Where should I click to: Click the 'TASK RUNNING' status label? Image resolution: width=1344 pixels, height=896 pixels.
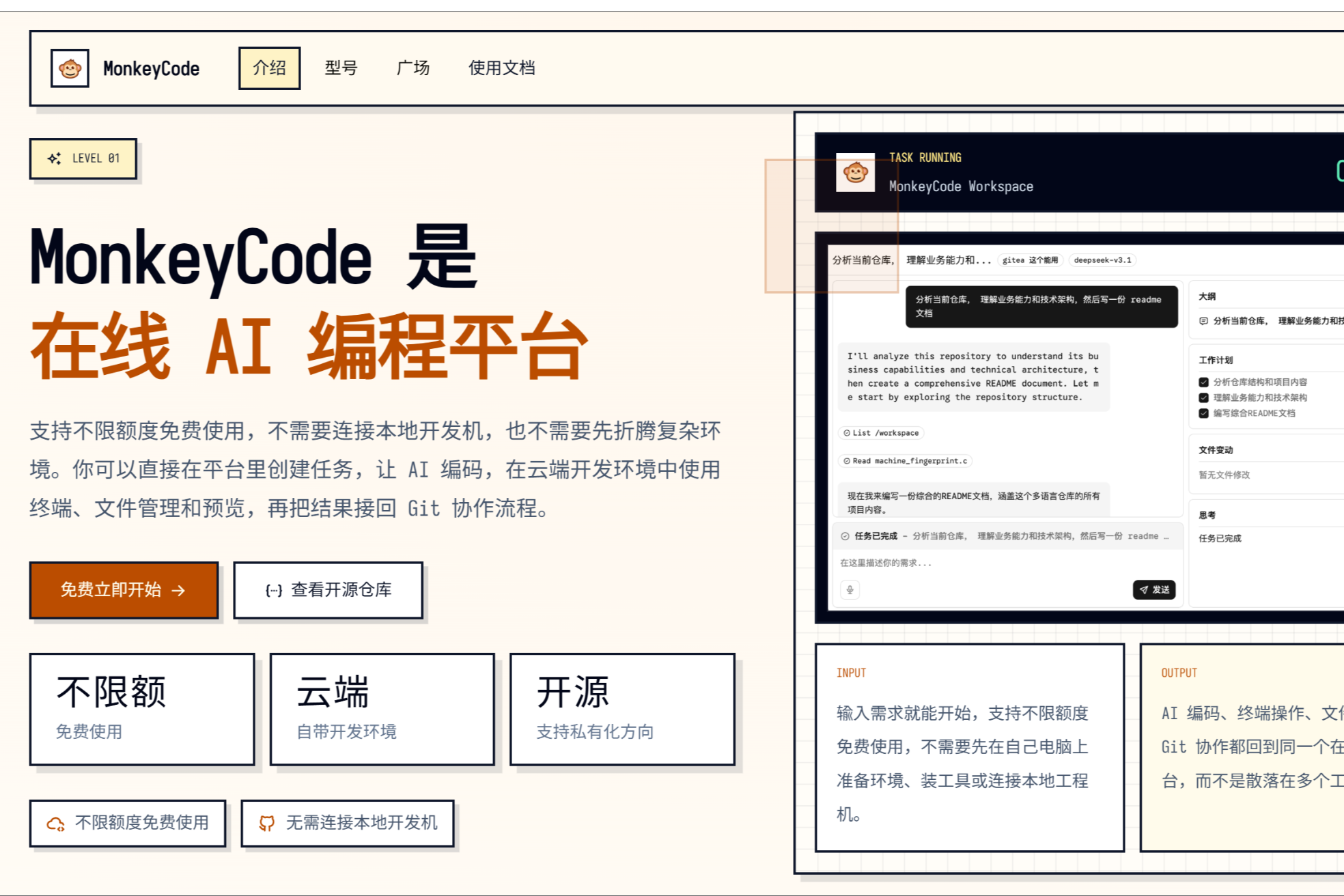pos(925,158)
